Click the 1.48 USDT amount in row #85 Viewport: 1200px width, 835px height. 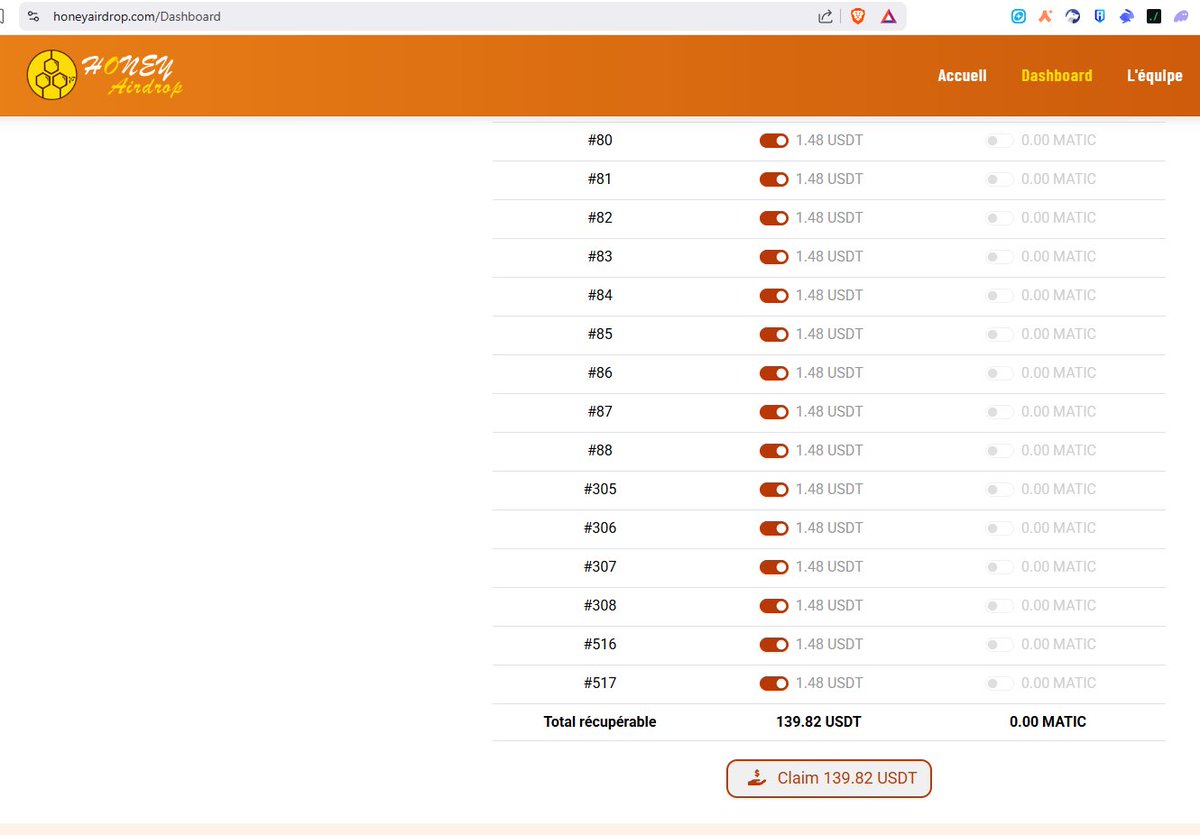pyautogui.click(x=829, y=334)
